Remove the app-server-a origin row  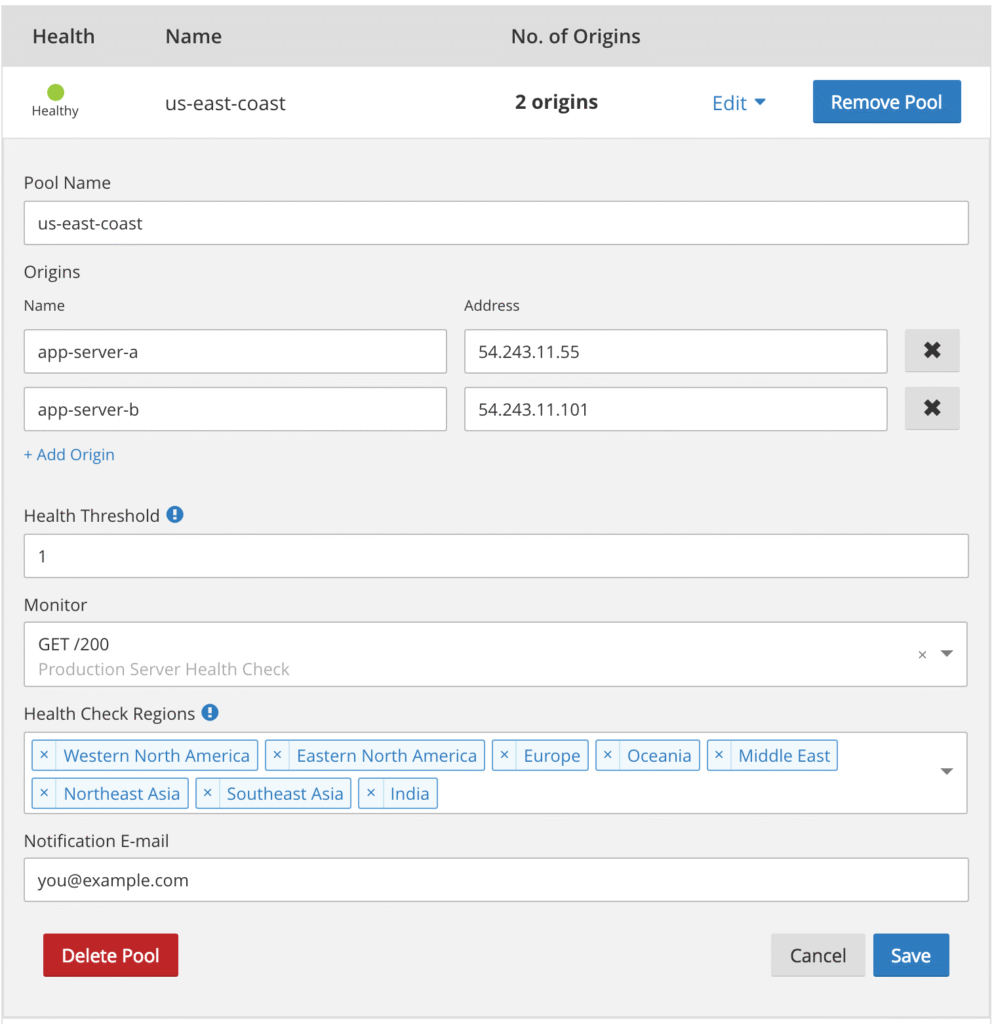[931, 351]
